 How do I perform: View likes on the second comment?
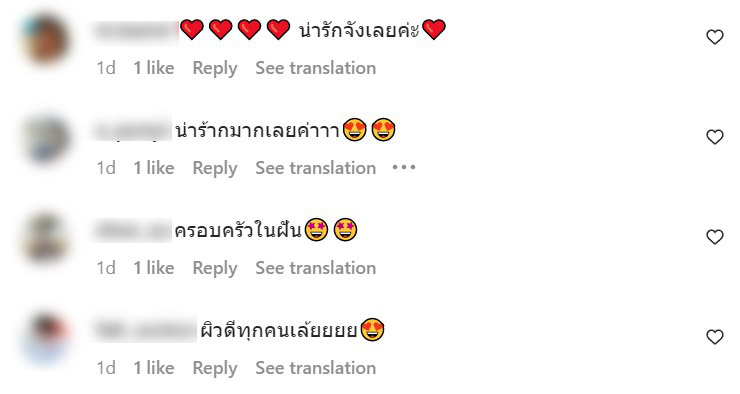tap(154, 168)
